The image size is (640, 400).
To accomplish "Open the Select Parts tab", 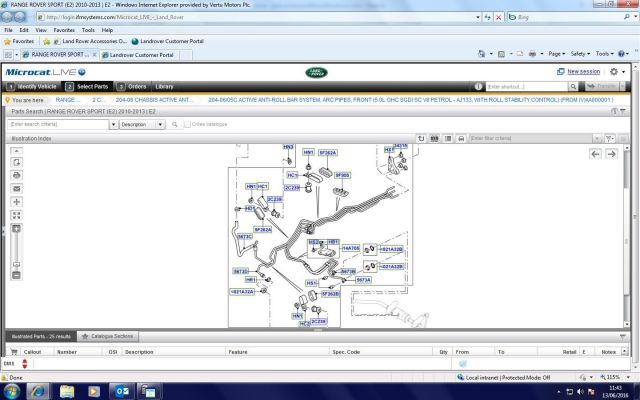I will 87,87.
